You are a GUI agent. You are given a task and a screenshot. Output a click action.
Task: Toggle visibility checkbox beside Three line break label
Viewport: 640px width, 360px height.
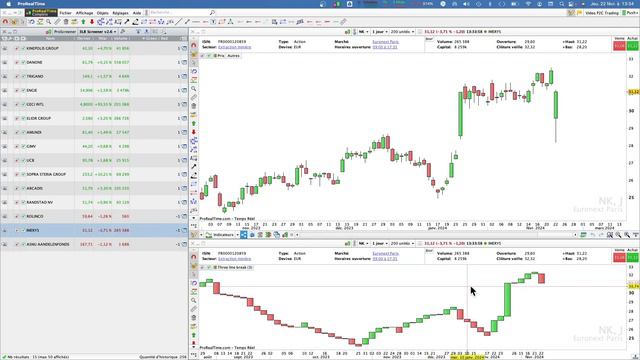click(209, 267)
